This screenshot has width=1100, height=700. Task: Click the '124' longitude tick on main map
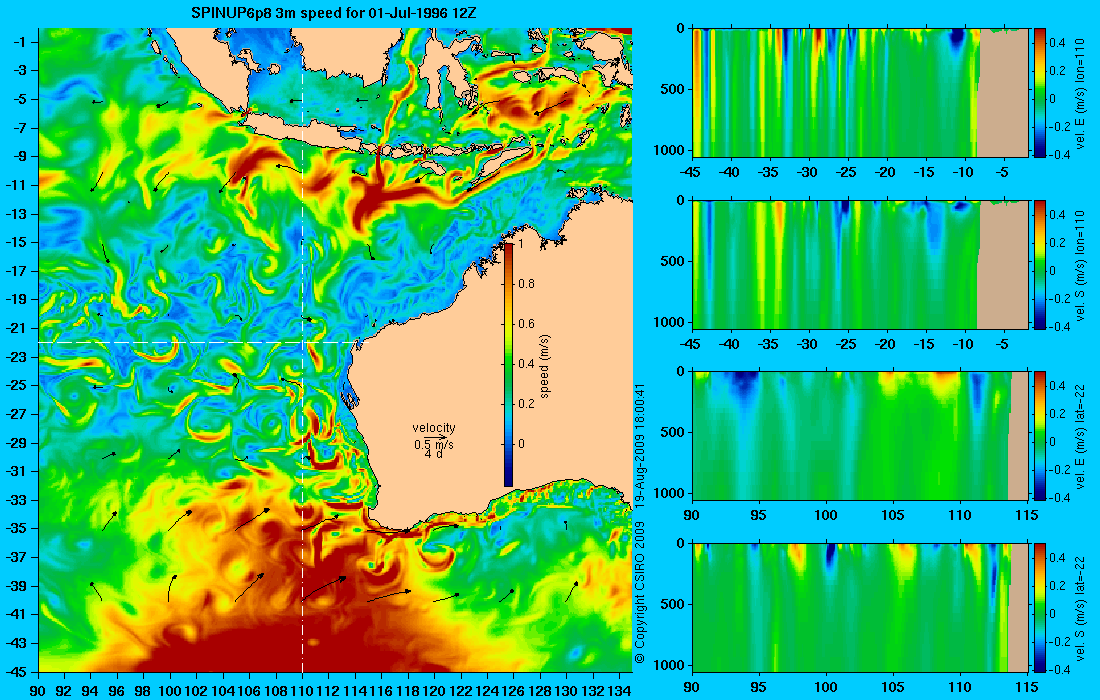488,690
